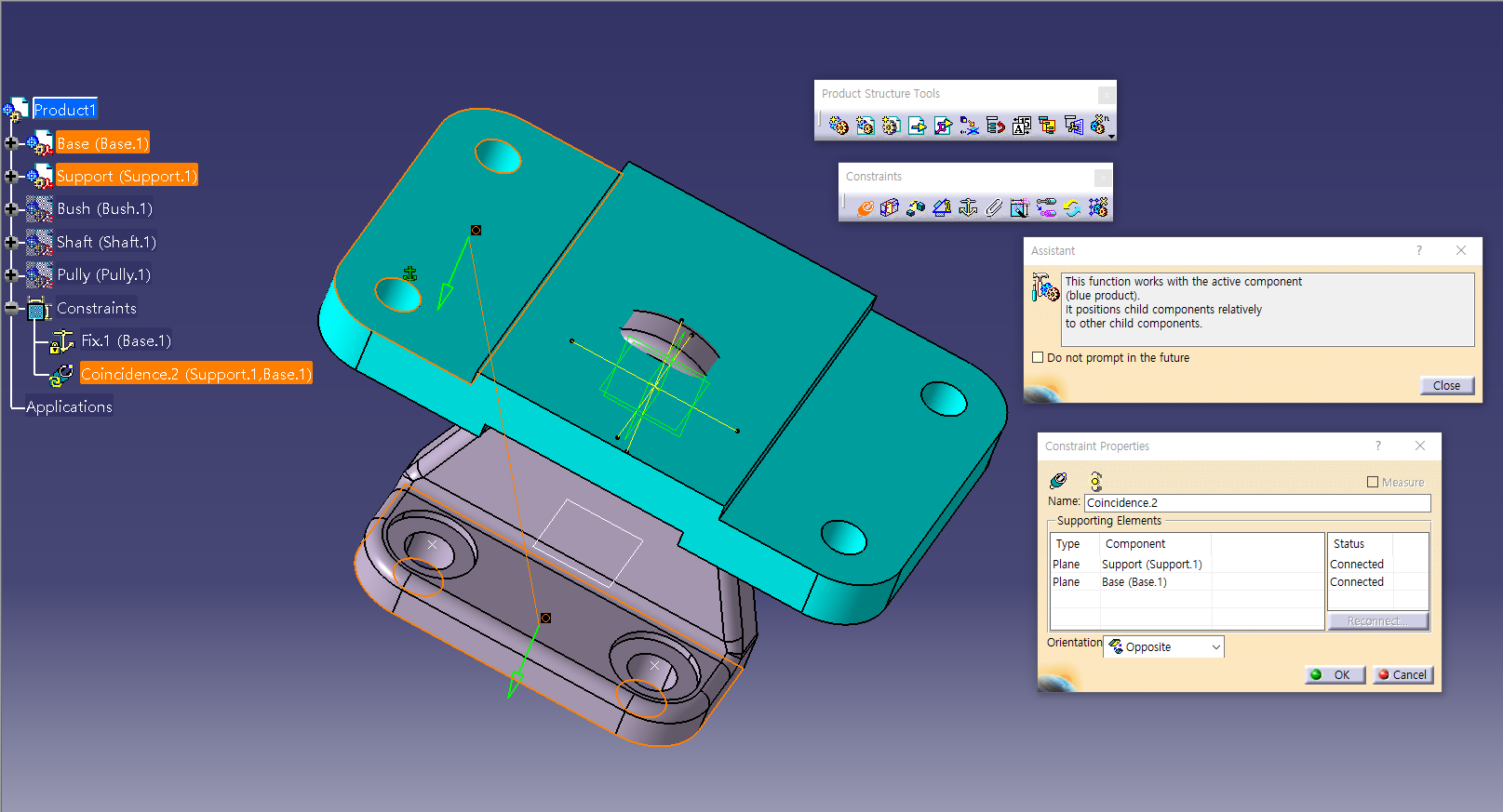1503x812 pixels.
Task: Select the Constraints node label
Action: pyautogui.click(x=97, y=308)
